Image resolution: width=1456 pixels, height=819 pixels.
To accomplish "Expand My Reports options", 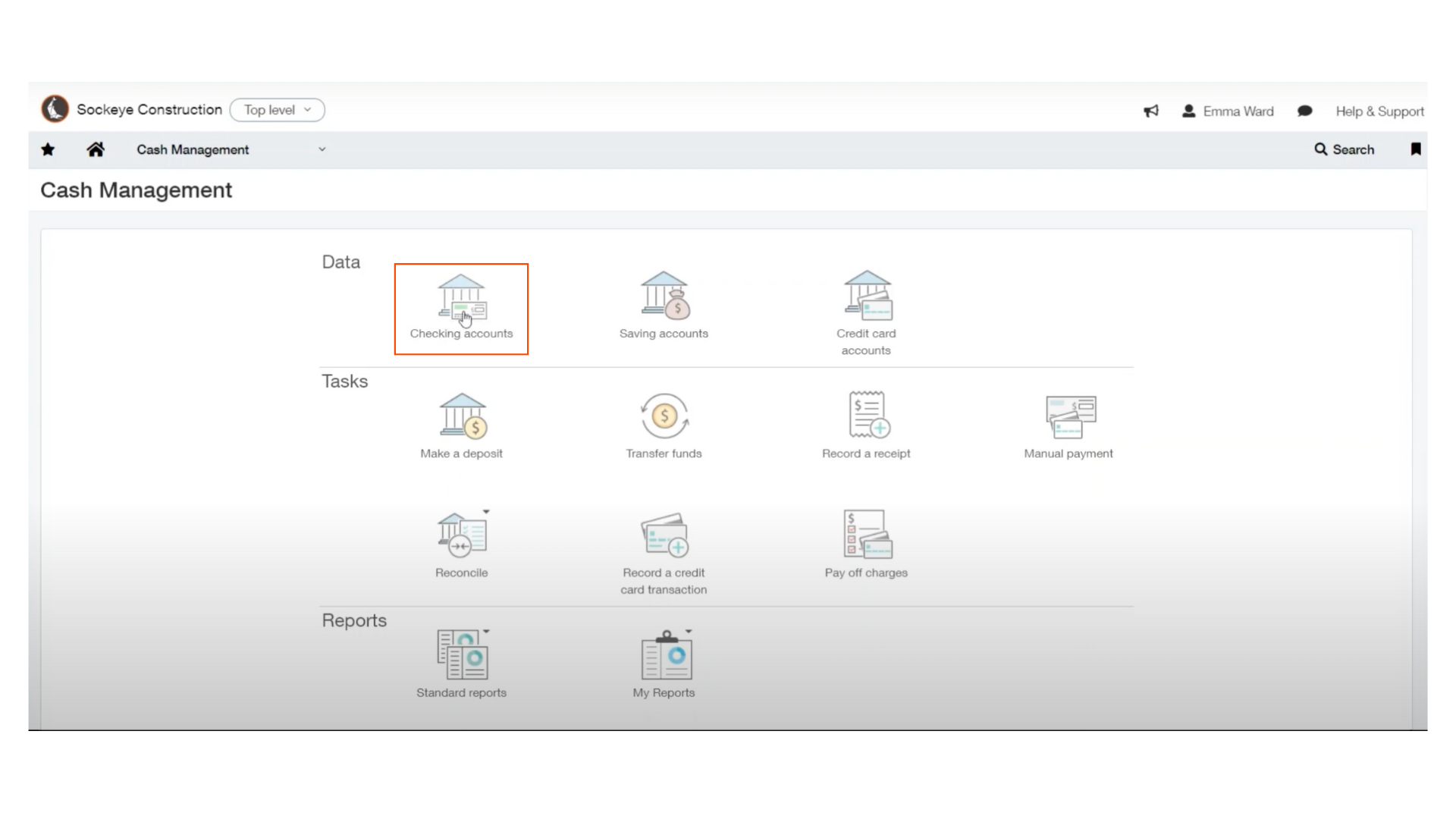I will click(x=688, y=631).
